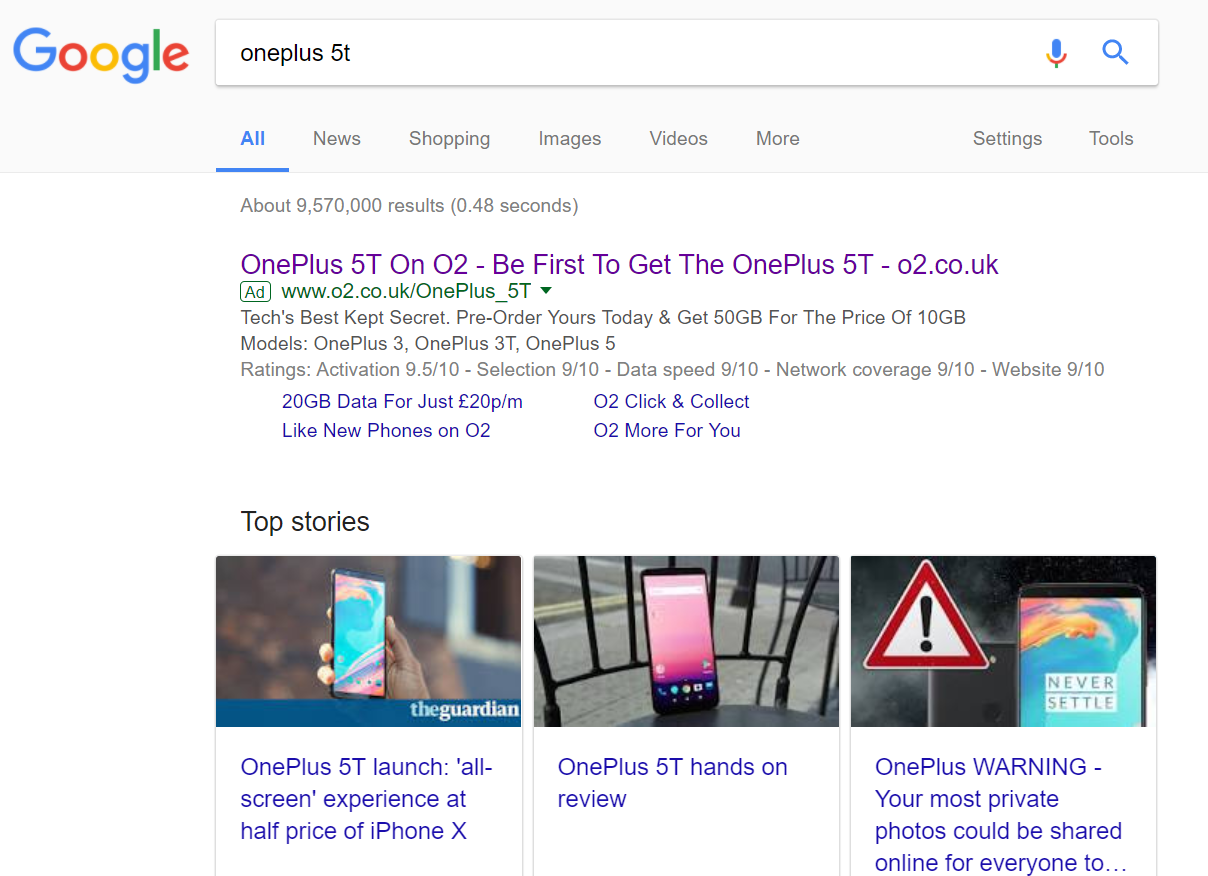Image resolution: width=1208 pixels, height=876 pixels.
Task: Open OnePlus 5T launch 'all-screen' experience story
Action: coord(367,799)
